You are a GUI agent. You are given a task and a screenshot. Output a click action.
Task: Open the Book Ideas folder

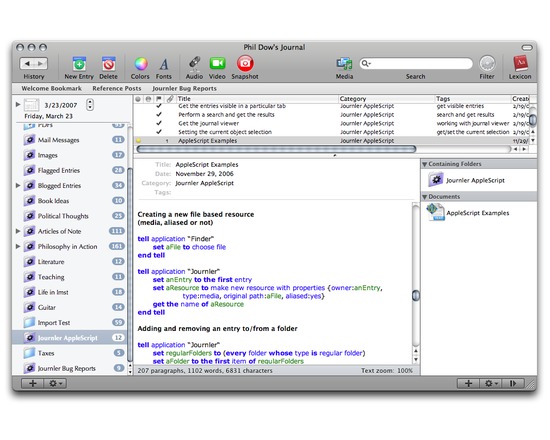point(74,201)
